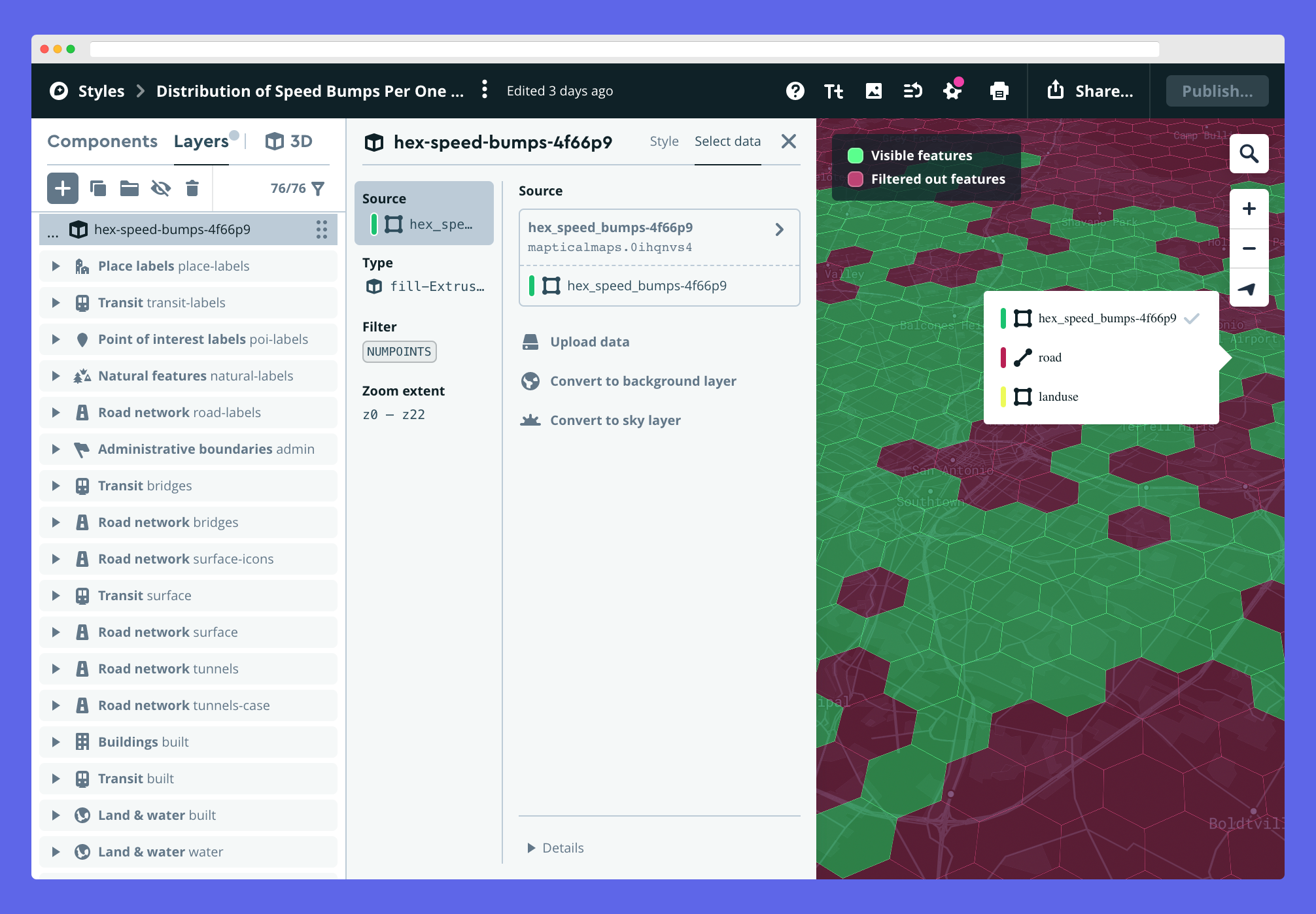Click the Share button

[x=1090, y=92]
